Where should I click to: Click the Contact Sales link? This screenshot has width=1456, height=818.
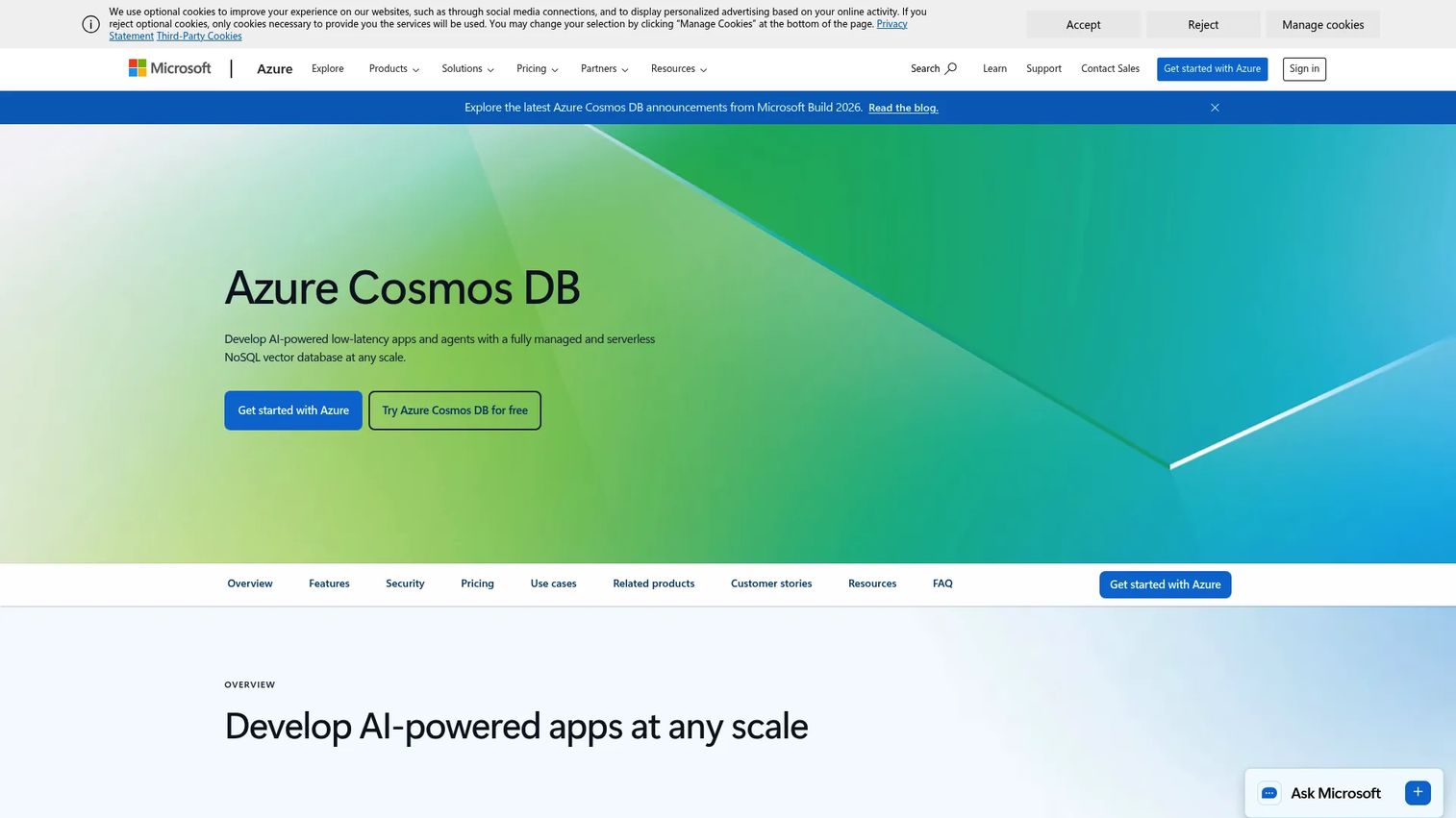point(1110,68)
